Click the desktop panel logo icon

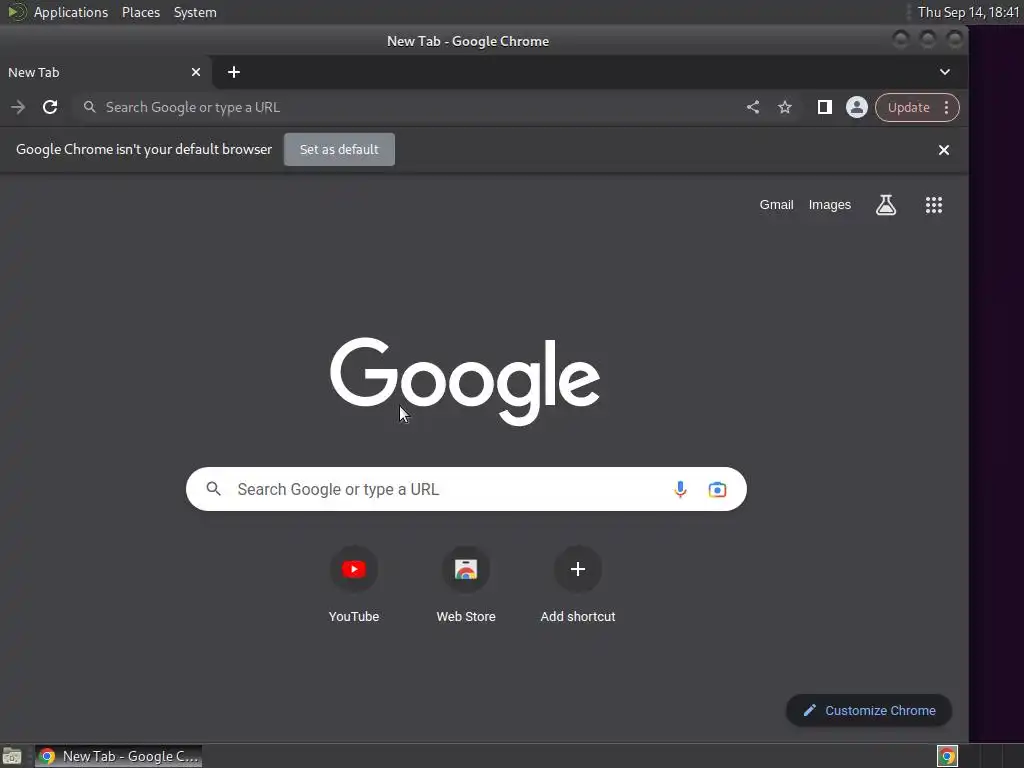point(16,12)
